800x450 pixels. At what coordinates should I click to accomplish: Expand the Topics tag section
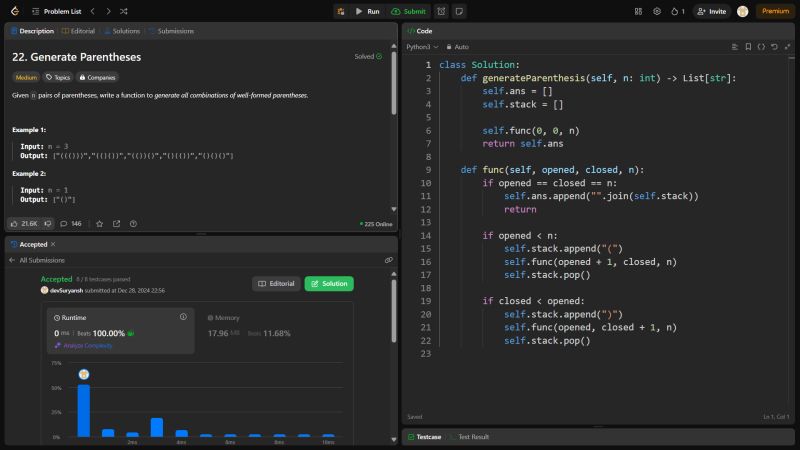[58, 77]
